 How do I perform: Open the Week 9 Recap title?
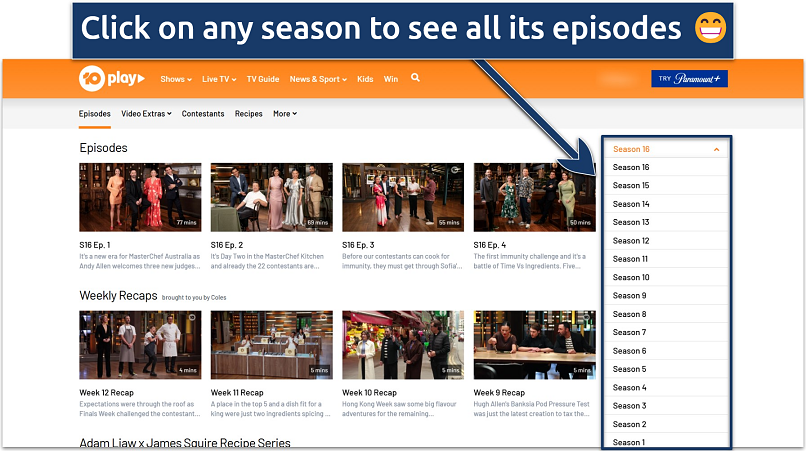coord(499,393)
